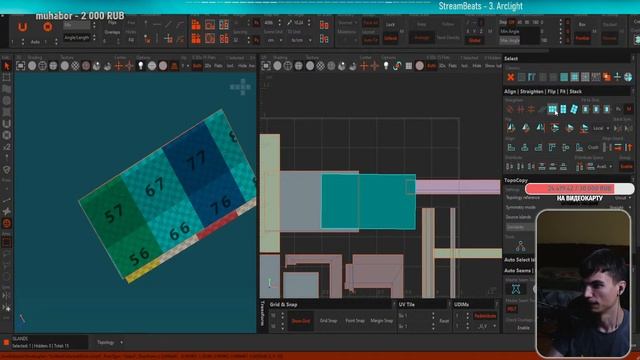Collapse the Select panel via its handle
Image resolution: width=640 pixels, height=360 pixels.
tap(633, 58)
